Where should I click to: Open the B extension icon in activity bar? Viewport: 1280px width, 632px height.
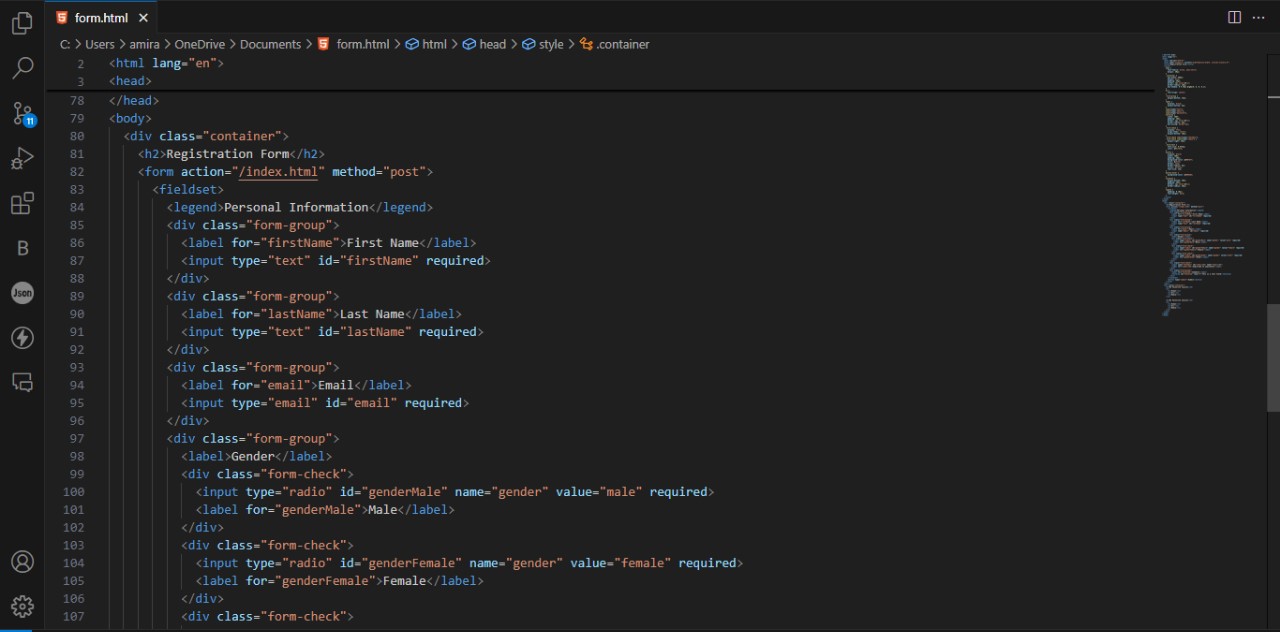point(22,249)
